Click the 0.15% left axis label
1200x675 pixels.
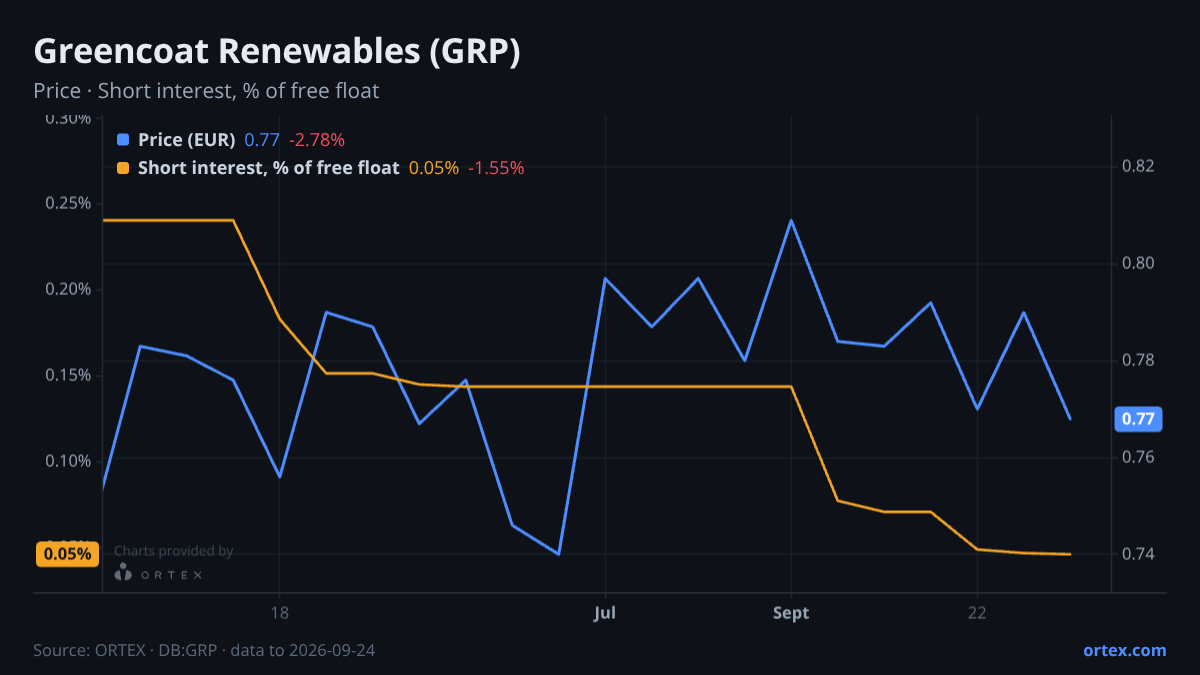pyautogui.click(x=69, y=375)
